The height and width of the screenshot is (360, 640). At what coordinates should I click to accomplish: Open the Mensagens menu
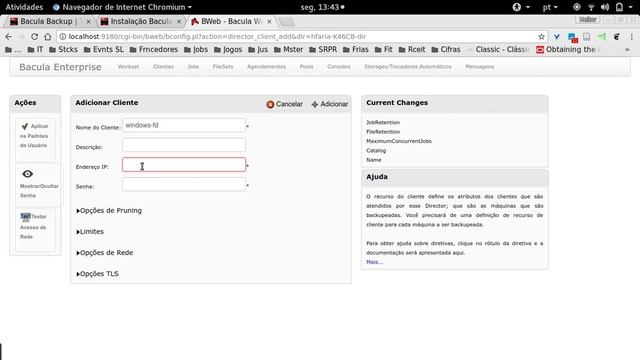tap(480, 67)
